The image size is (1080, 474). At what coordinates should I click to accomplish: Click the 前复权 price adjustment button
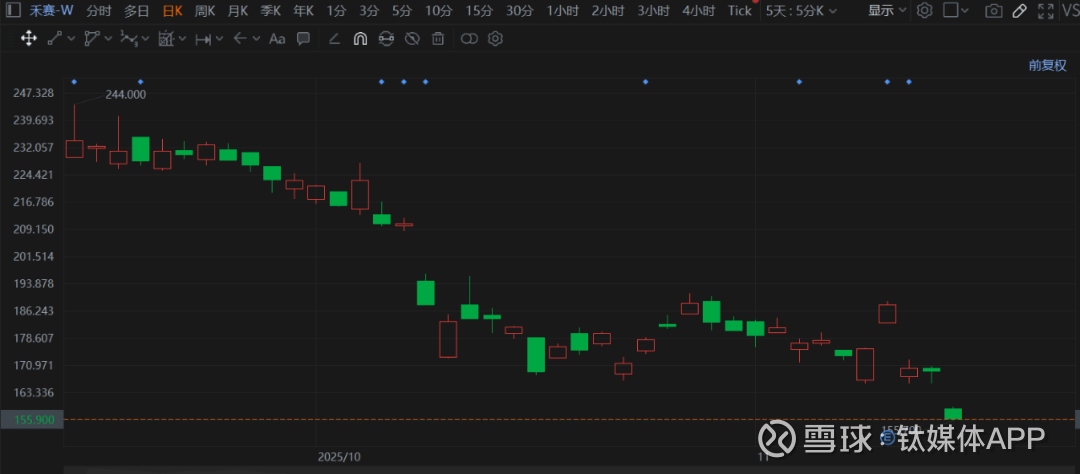pyautogui.click(x=1048, y=65)
